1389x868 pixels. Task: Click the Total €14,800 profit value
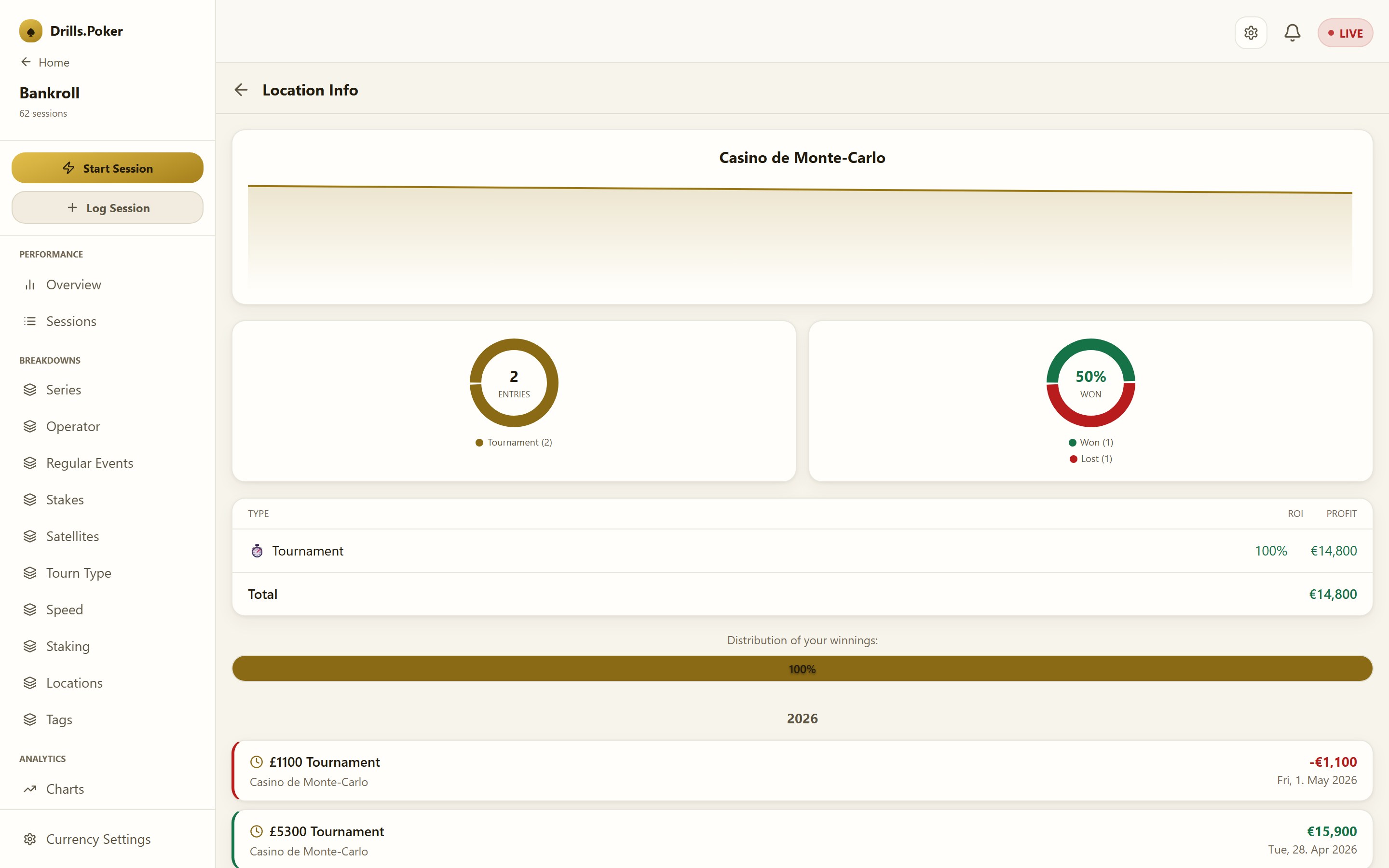(x=1333, y=594)
